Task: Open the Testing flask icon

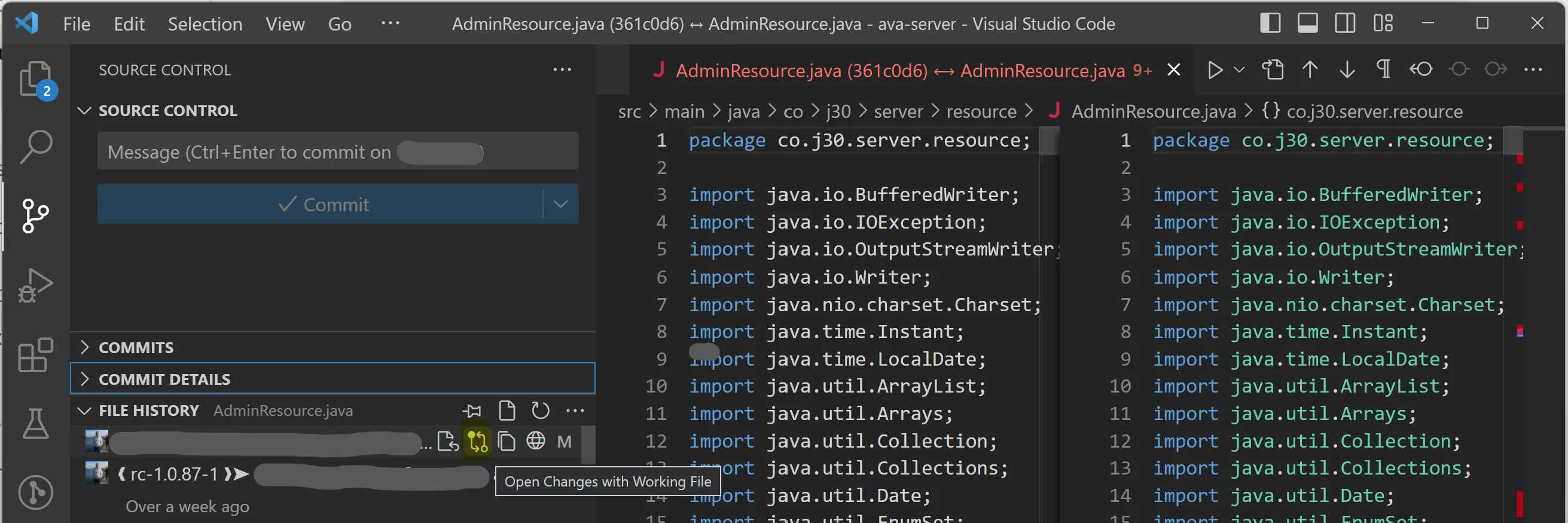Action: tap(36, 423)
